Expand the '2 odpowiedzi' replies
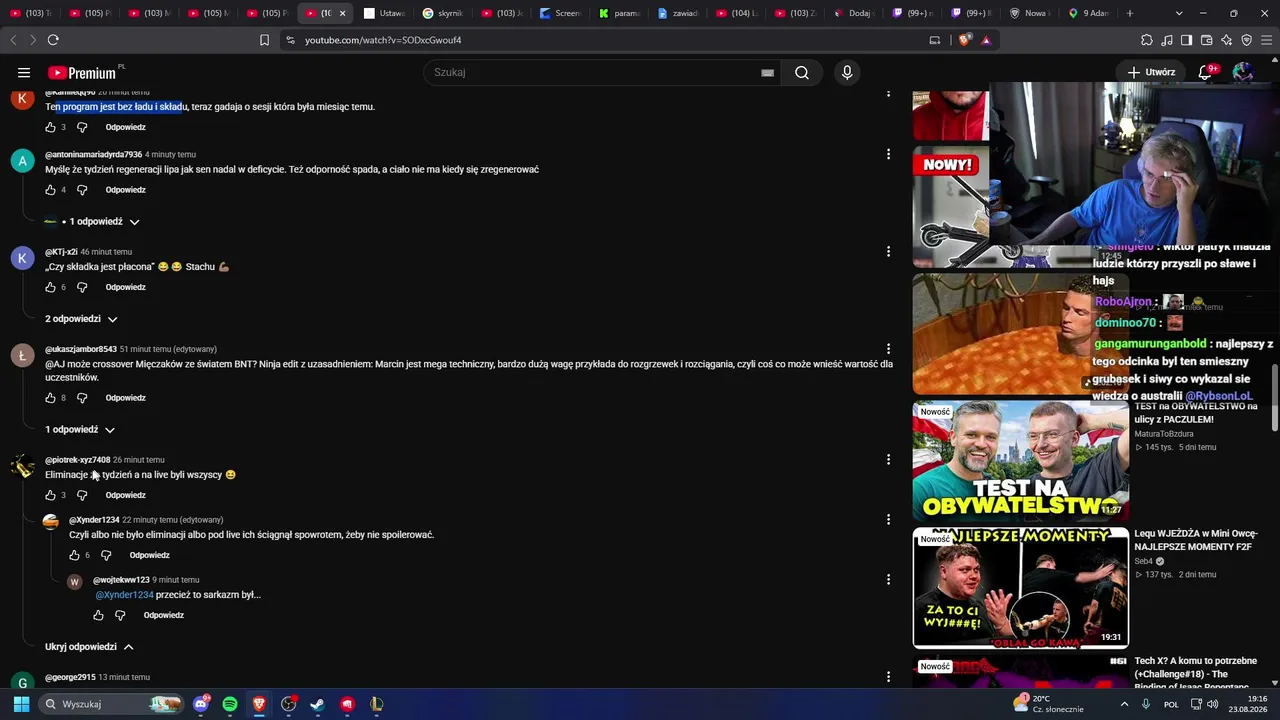This screenshot has height=720, width=1280. (x=82, y=319)
